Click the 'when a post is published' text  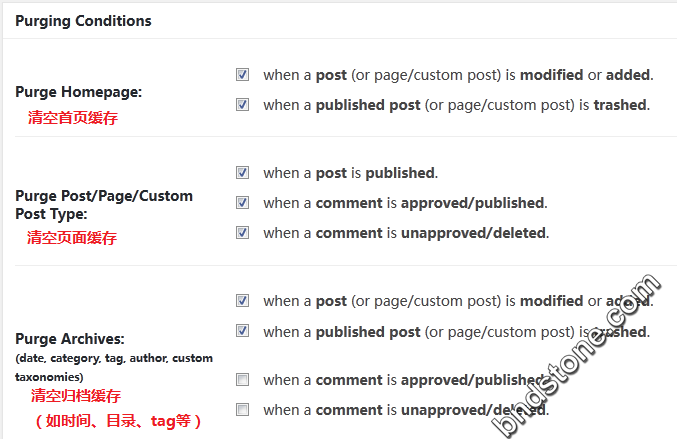click(351, 173)
